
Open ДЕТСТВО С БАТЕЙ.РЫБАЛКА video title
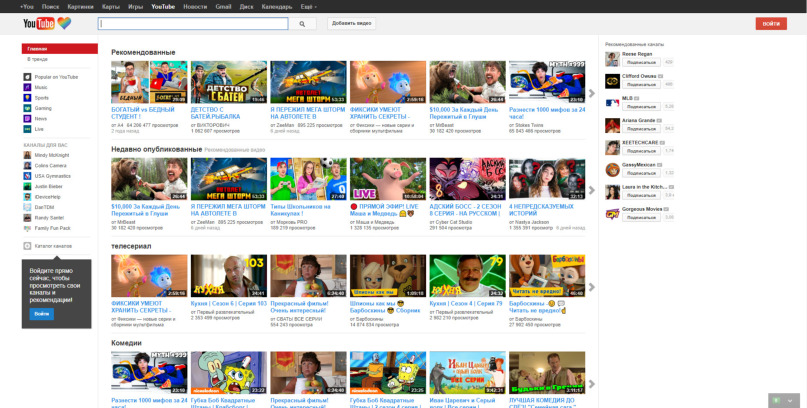(x=215, y=113)
